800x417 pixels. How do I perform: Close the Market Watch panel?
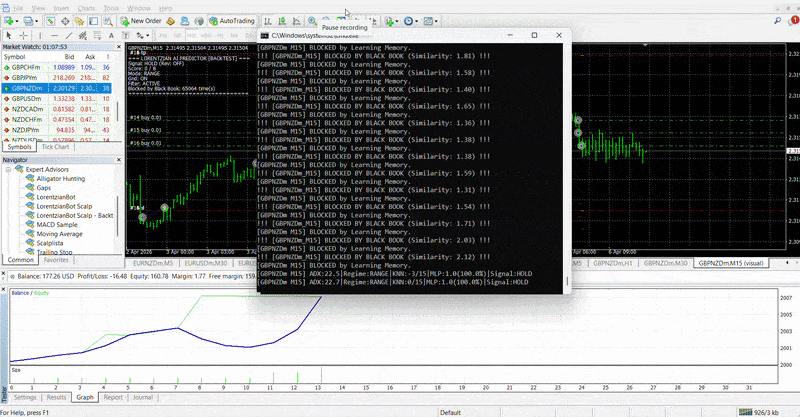pyautogui.click(x=119, y=47)
